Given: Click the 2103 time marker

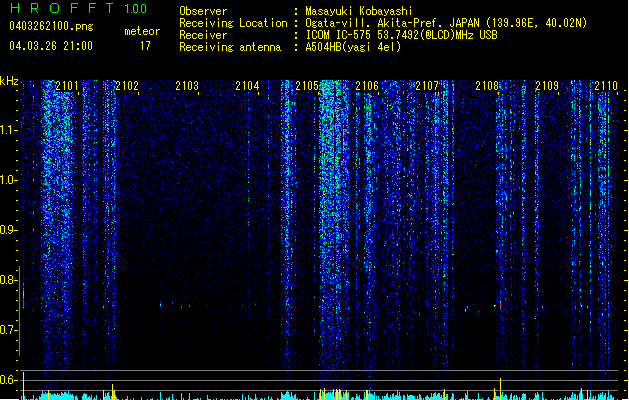Looking at the screenshot, I should pyautogui.click(x=187, y=86).
